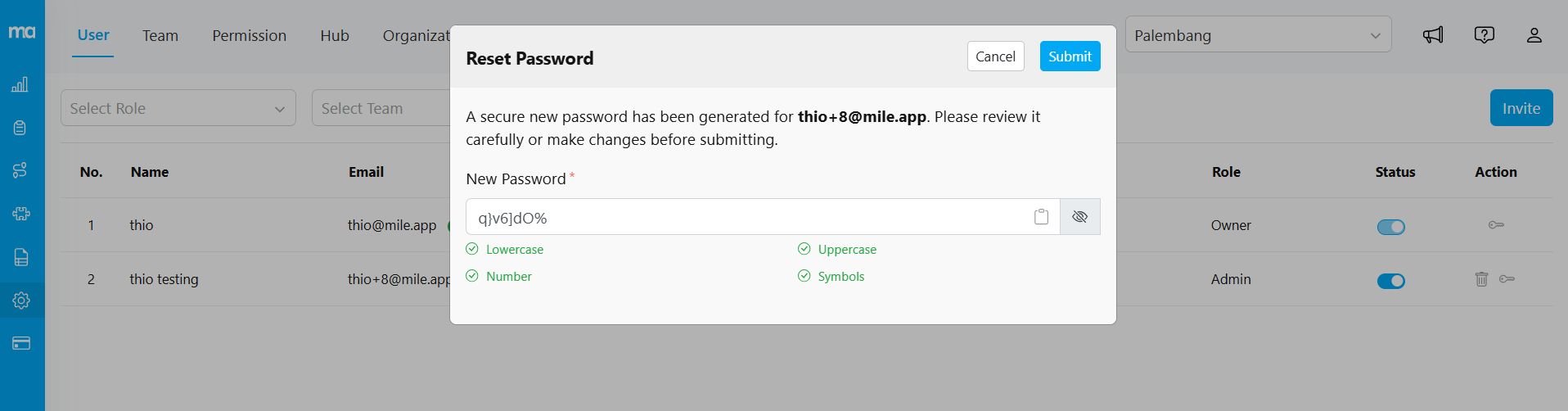Image resolution: width=1568 pixels, height=411 pixels.
Task: Toggle status switch for thio
Action: pos(1390,227)
